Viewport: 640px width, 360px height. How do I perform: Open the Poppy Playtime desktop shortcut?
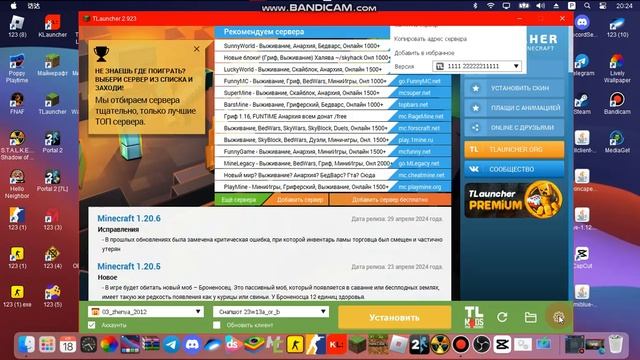click(17, 69)
